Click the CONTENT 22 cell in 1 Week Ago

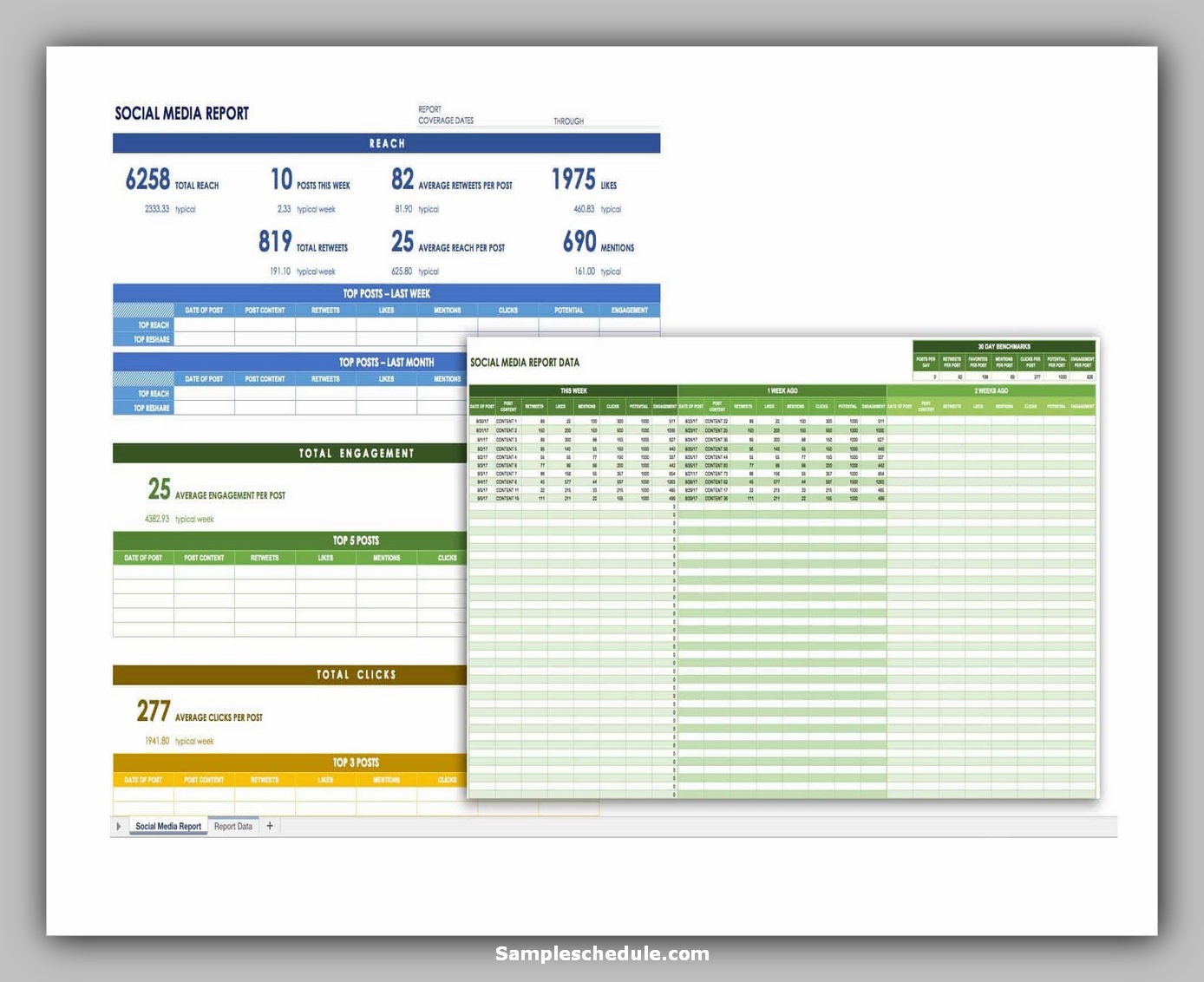coord(717,421)
